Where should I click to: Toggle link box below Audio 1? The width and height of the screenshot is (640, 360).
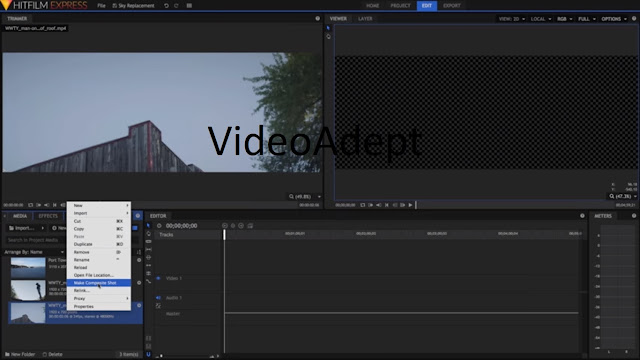158,306
